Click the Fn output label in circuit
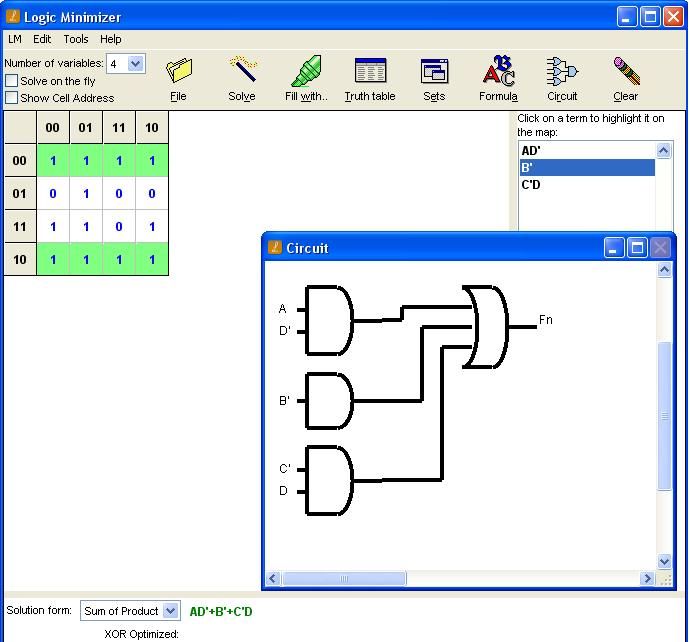The height and width of the screenshot is (642, 690). (x=546, y=319)
